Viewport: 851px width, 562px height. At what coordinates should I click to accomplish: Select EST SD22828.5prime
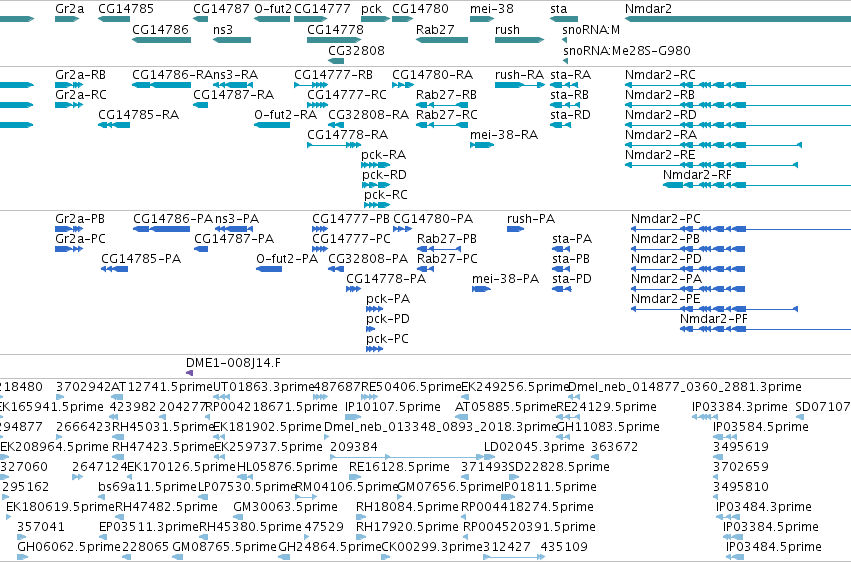pyautogui.click(x=512, y=477)
